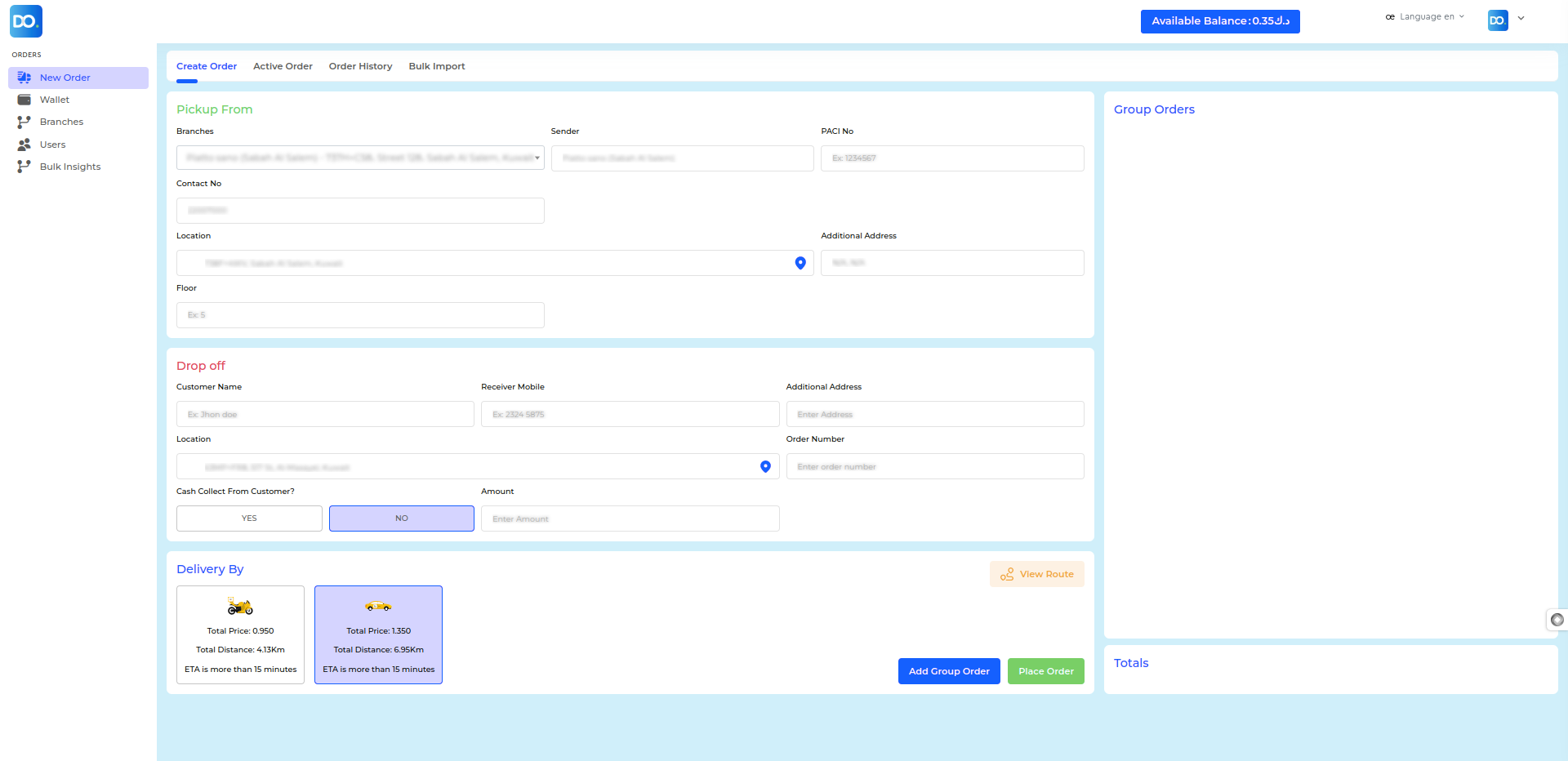
Task: Click pickup Location map pin icon
Action: (800, 263)
